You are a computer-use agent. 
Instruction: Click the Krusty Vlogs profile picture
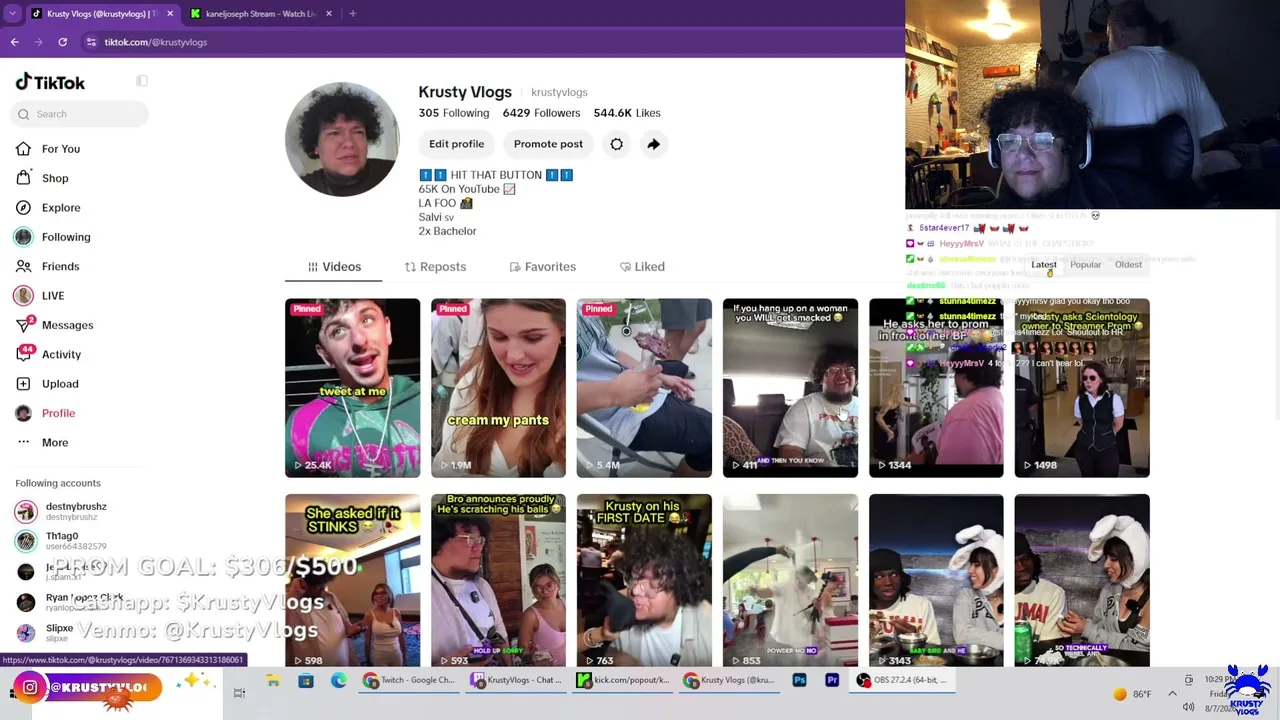[342, 139]
